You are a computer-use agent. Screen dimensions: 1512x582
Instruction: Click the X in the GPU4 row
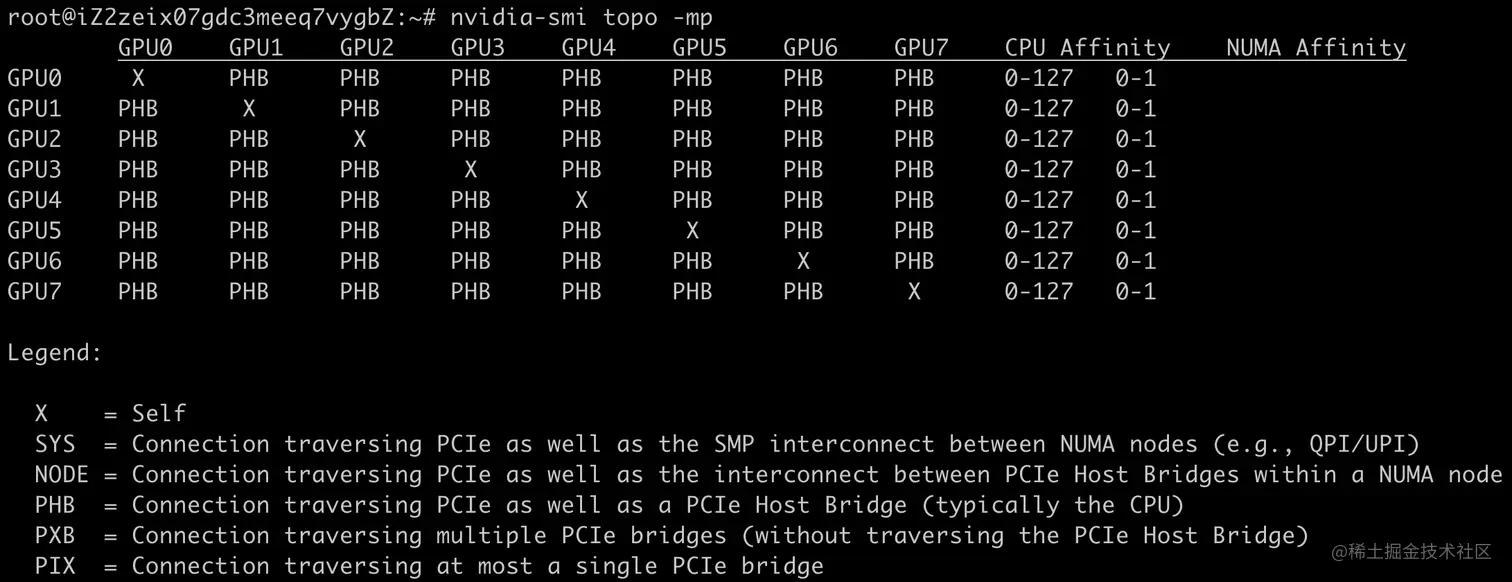click(581, 200)
